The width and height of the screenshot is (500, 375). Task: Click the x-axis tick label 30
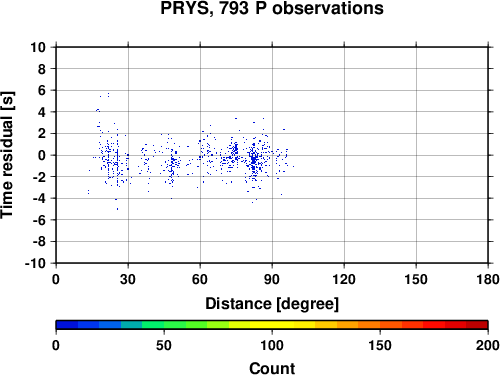(x=128, y=279)
